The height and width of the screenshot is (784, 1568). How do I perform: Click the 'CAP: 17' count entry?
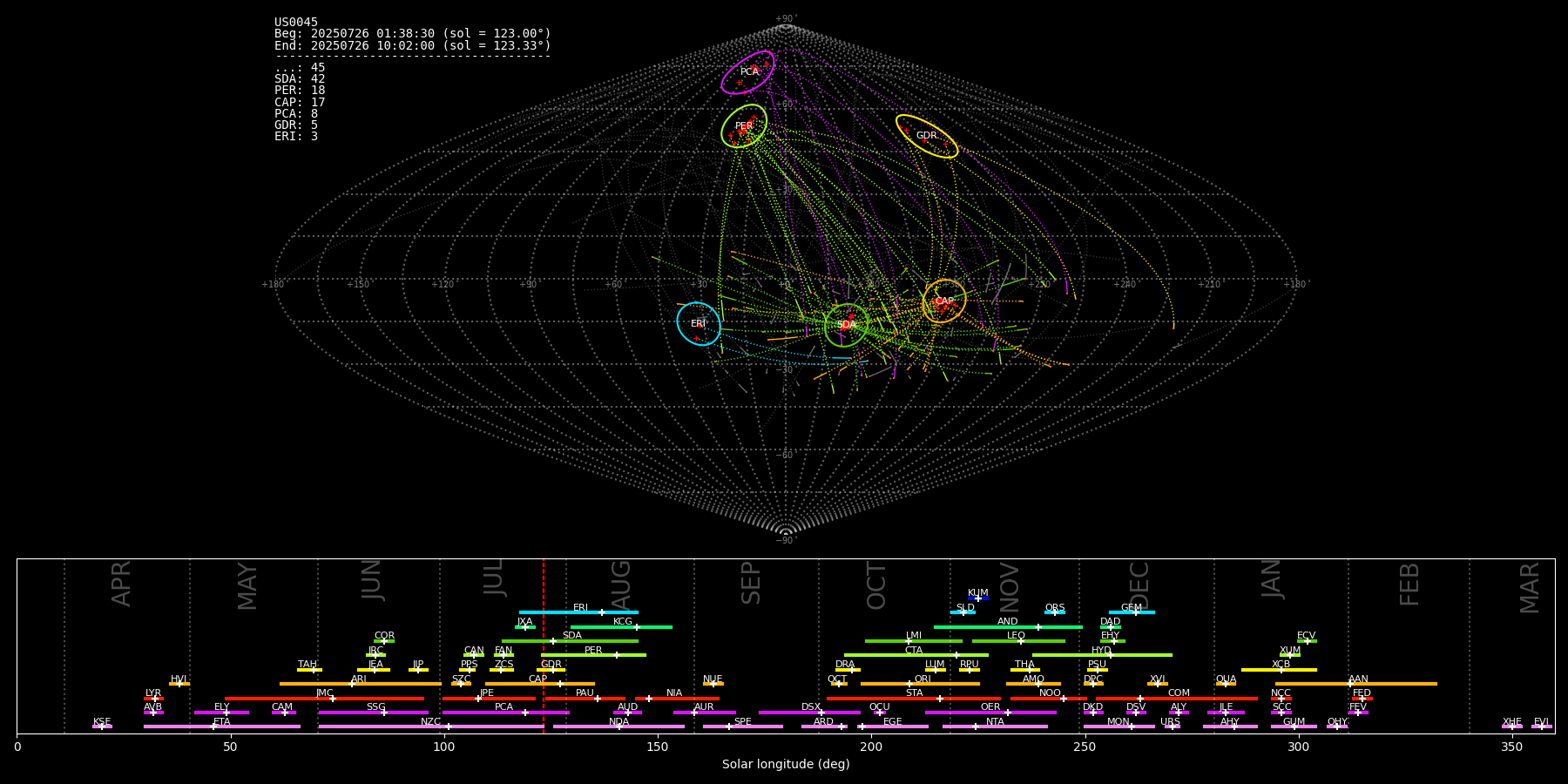click(300, 103)
